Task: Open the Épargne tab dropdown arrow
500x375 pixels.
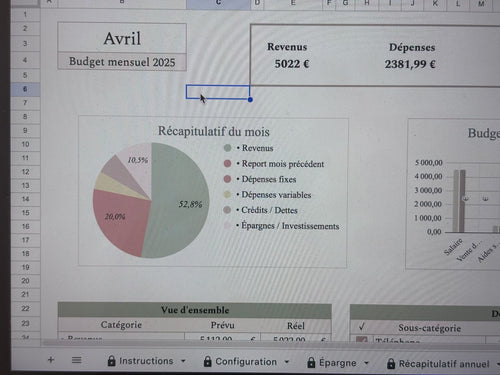Action: [366, 363]
